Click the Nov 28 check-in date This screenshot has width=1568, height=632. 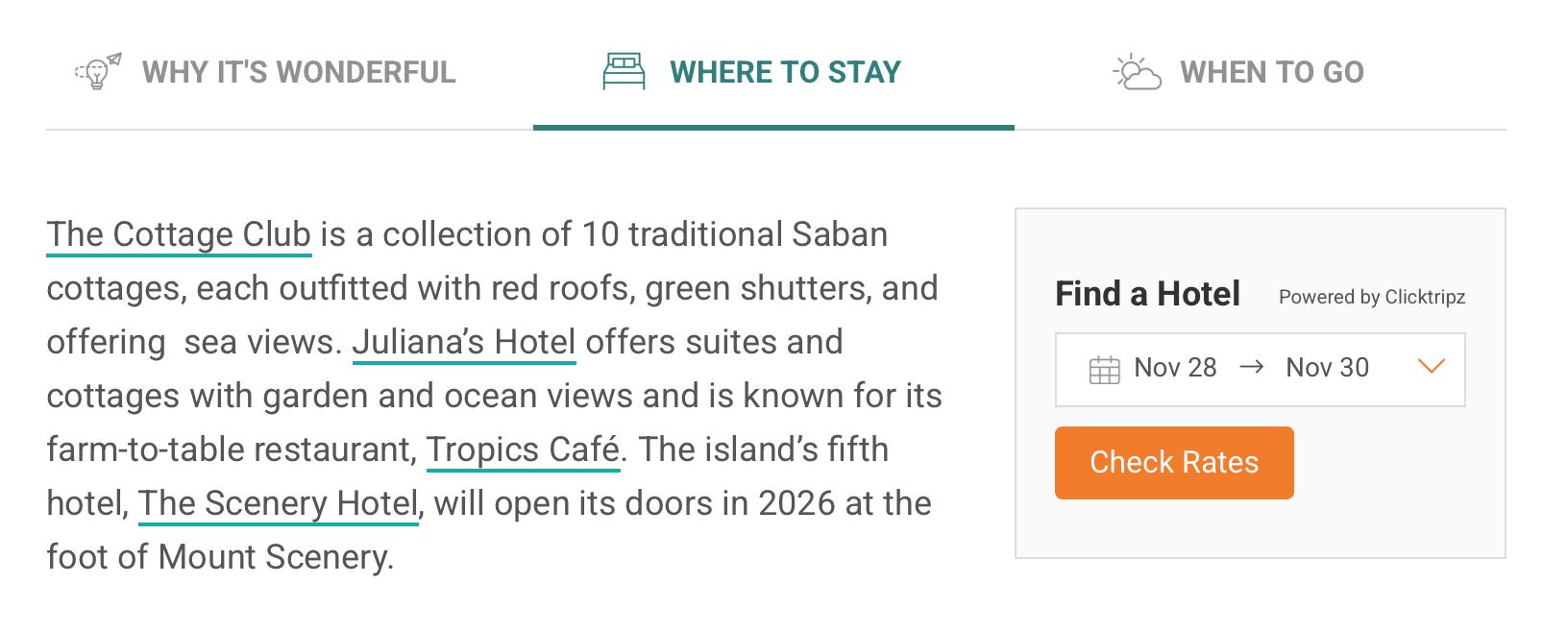coord(1174,368)
